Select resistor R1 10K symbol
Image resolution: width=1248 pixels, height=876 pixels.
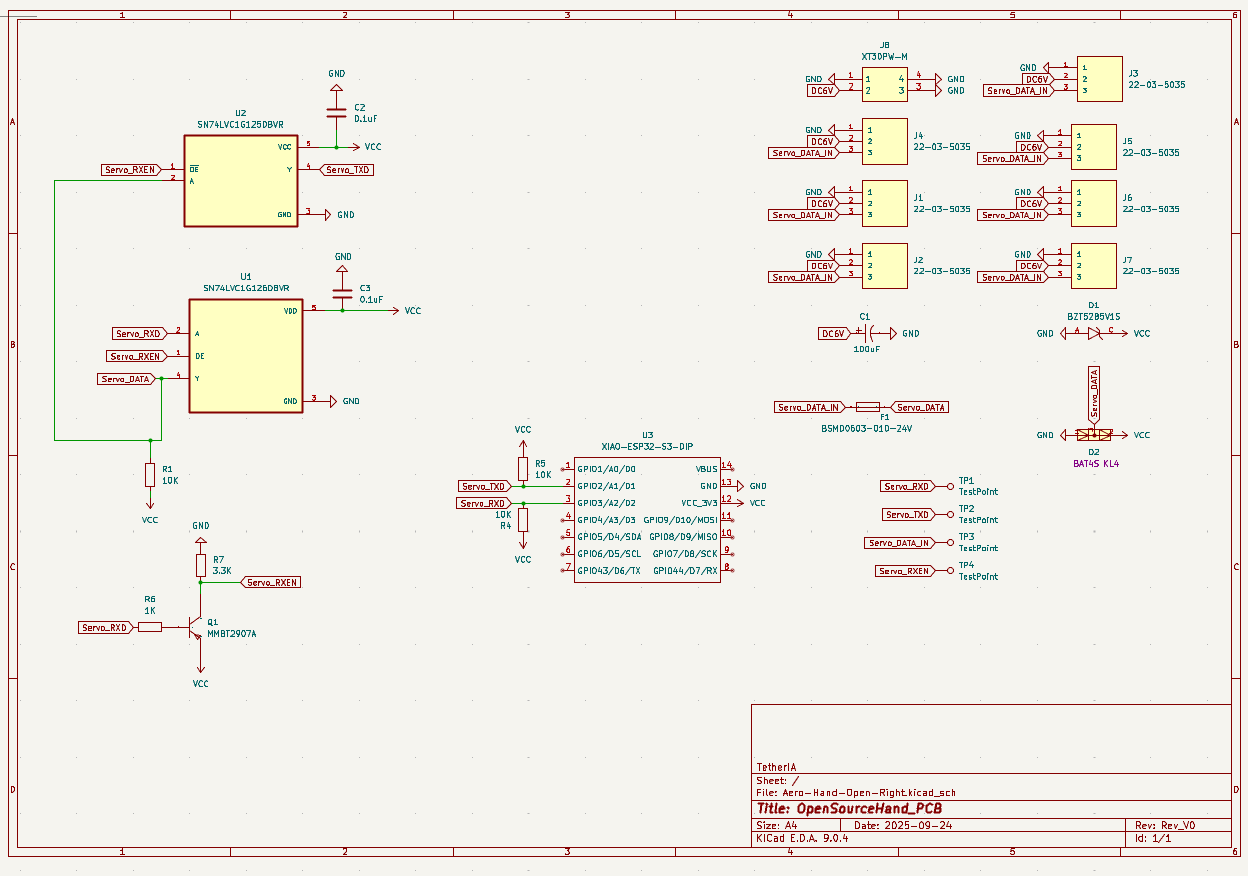152,477
